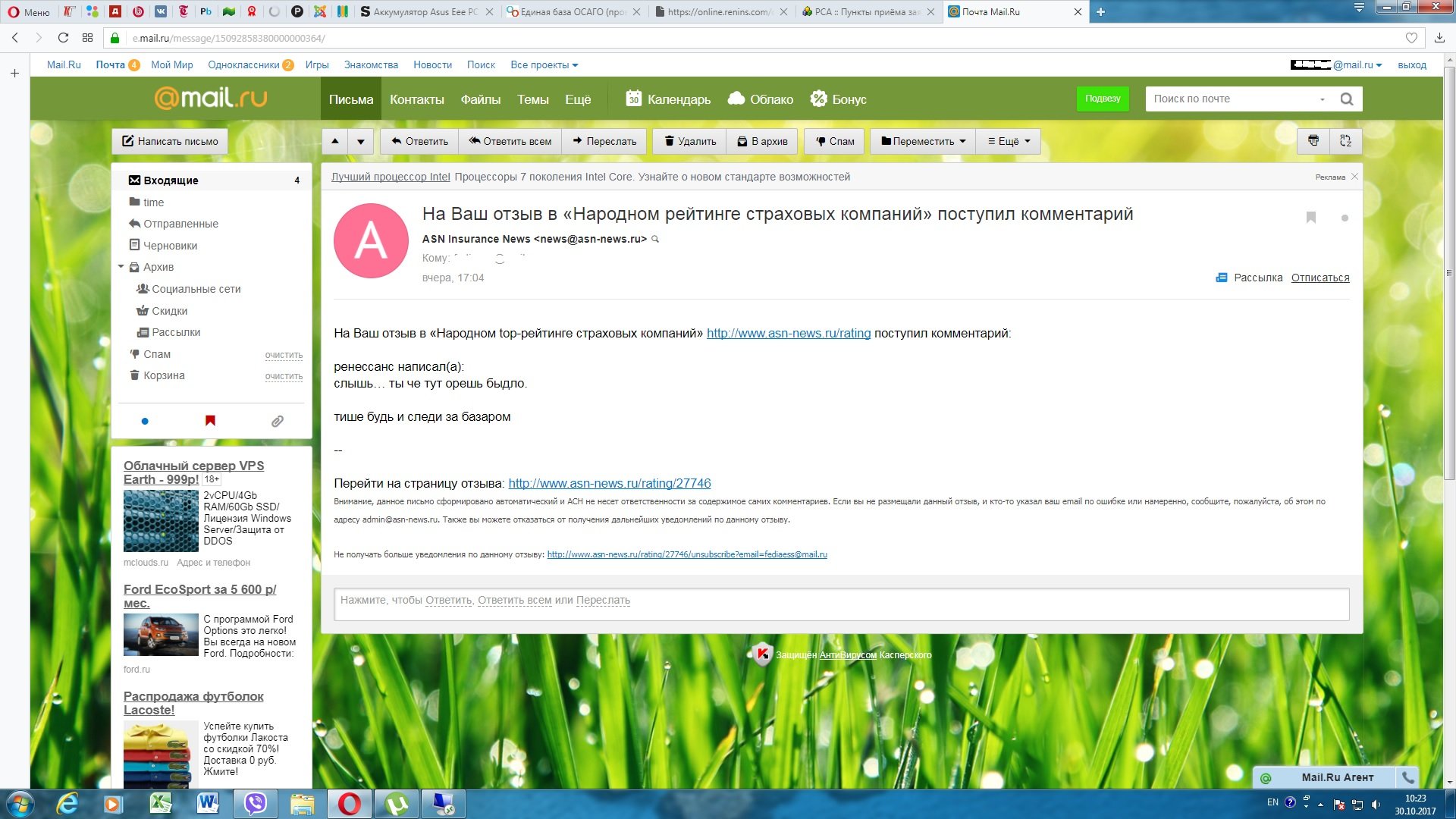This screenshot has width=1456, height=819.
Task: Go back in browser history
Action: 14,38
